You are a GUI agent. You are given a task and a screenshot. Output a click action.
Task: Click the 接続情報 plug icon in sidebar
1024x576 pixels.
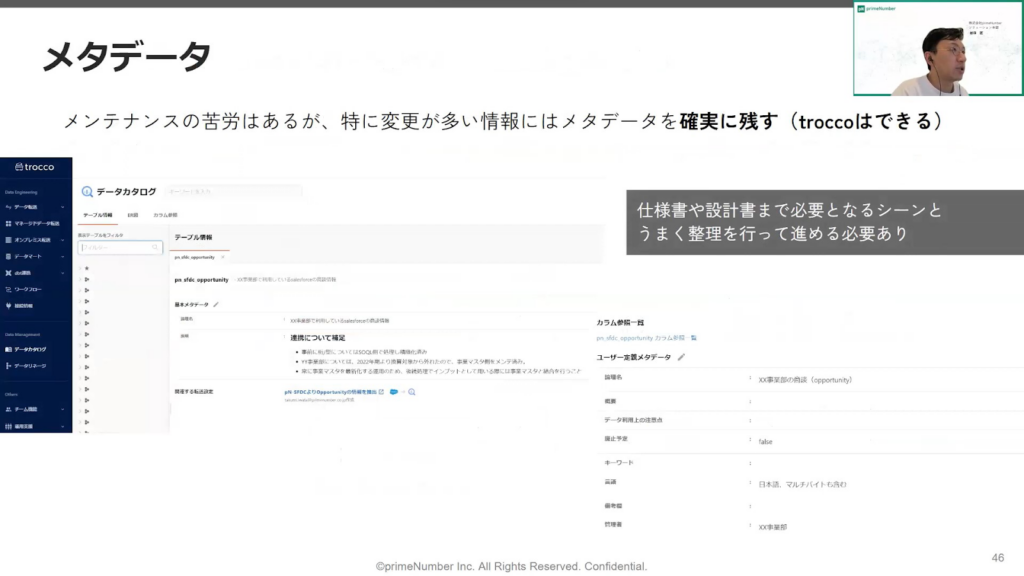point(9,305)
